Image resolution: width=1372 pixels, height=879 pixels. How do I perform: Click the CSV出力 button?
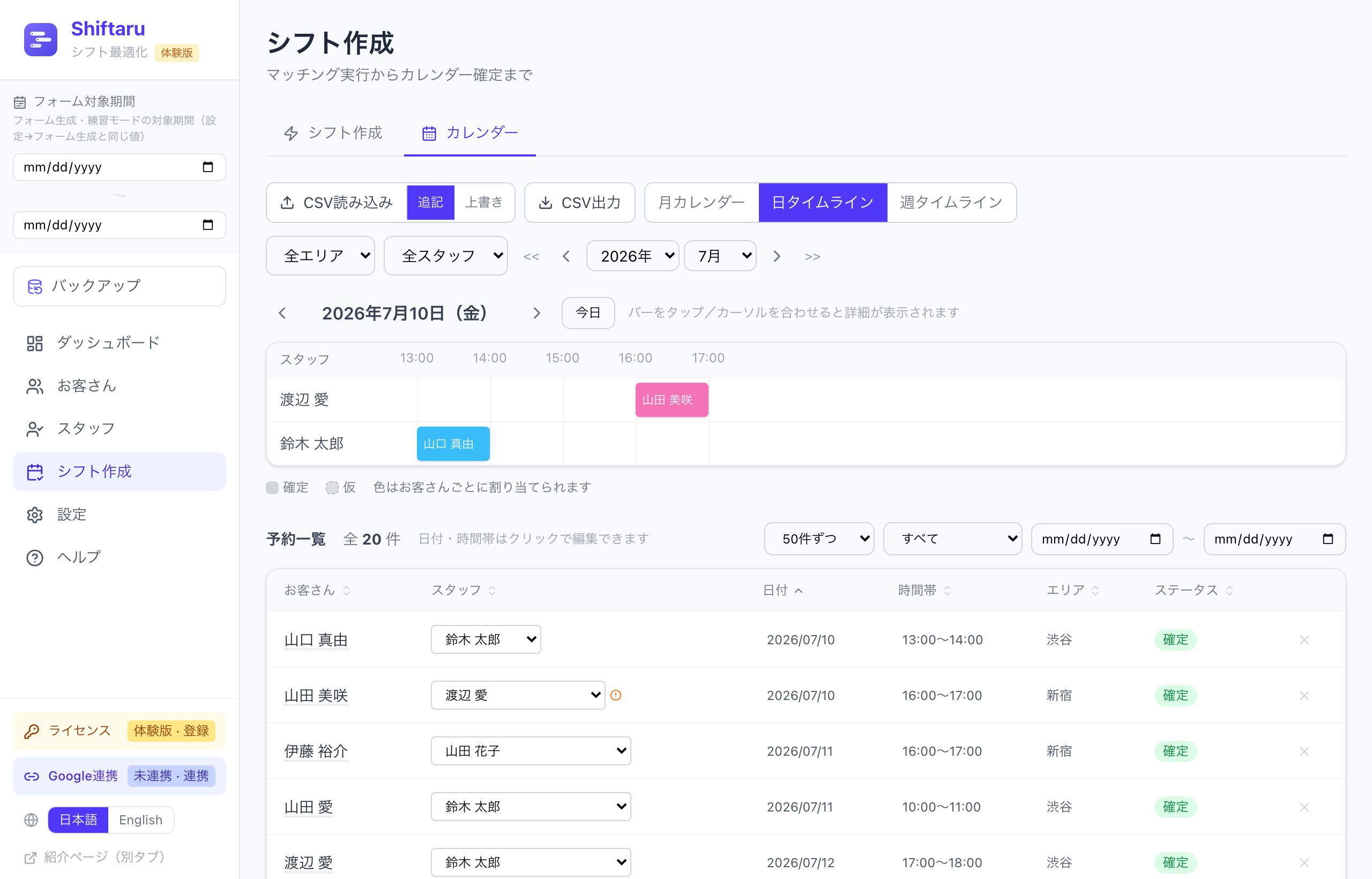579,202
